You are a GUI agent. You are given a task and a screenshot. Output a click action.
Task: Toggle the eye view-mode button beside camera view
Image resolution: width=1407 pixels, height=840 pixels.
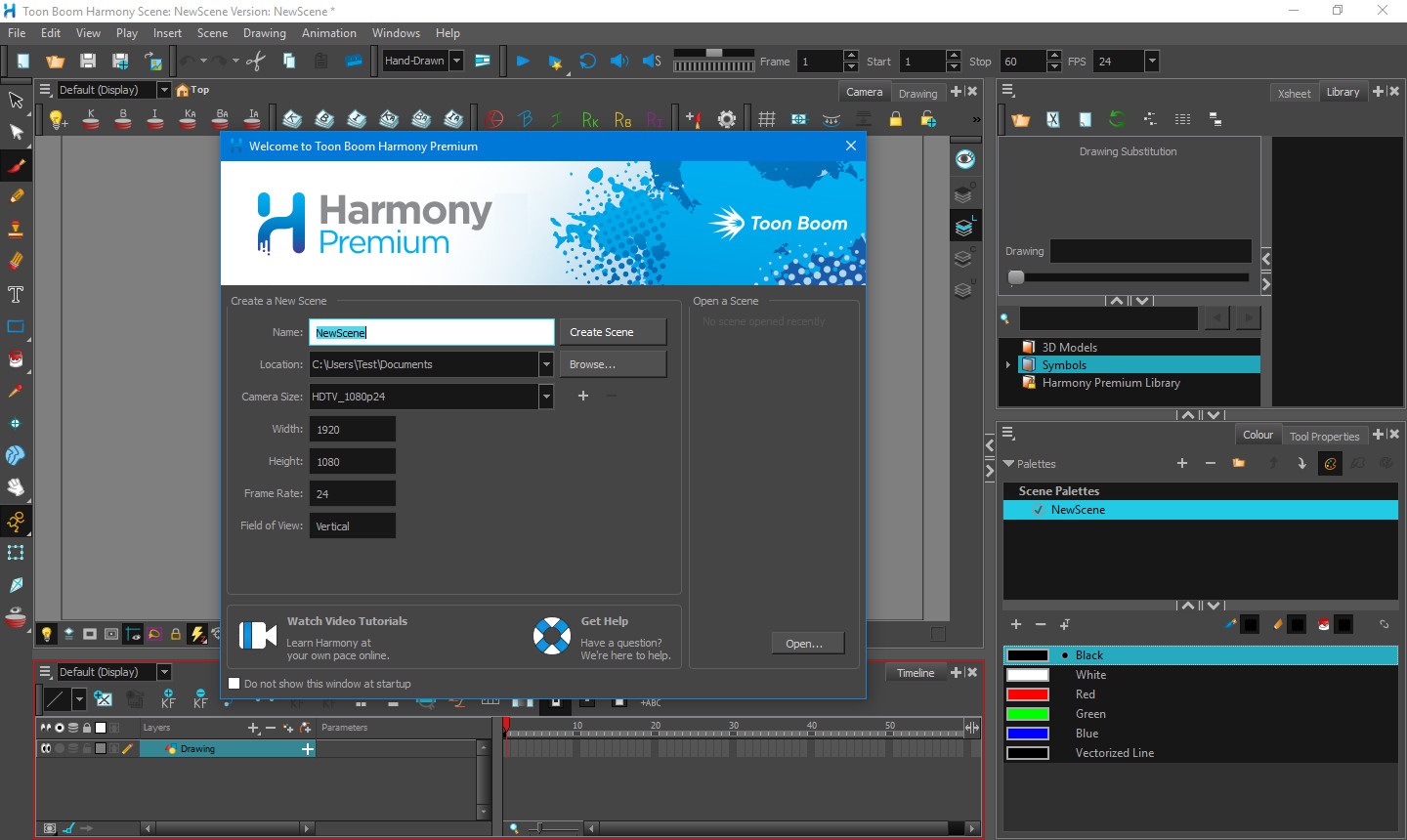[x=964, y=159]
